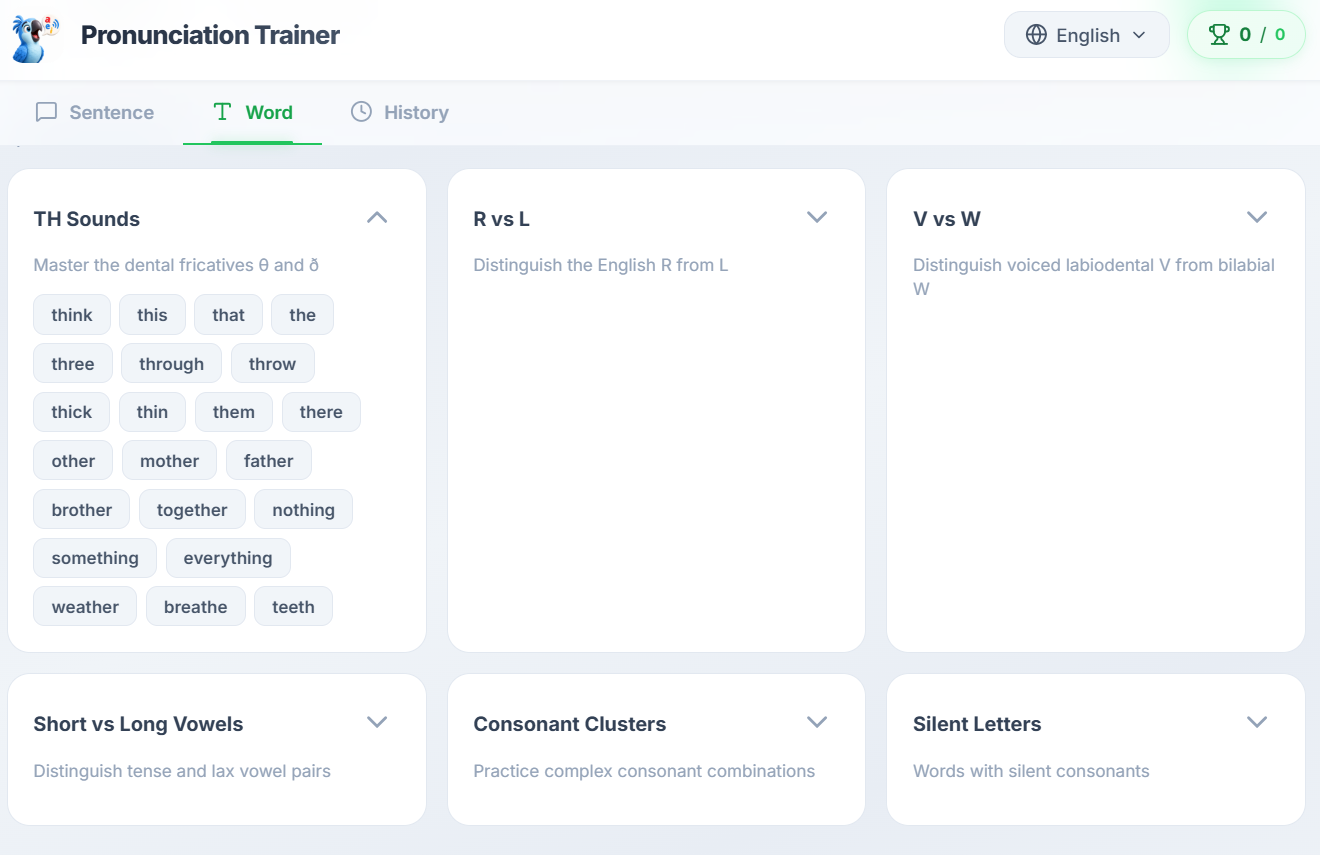Switch to the Sentence tab
This screenshot has width=1320, height=855.
coord(95,112)
